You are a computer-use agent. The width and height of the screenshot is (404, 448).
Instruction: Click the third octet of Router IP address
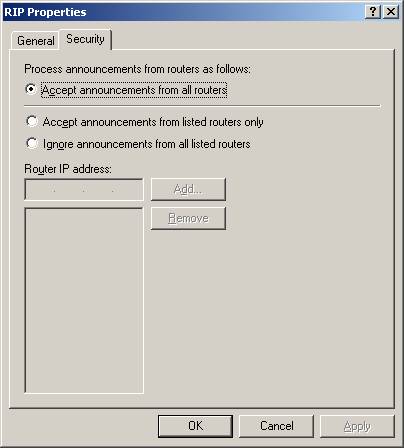pyautogui.click(x=98, y=190)
